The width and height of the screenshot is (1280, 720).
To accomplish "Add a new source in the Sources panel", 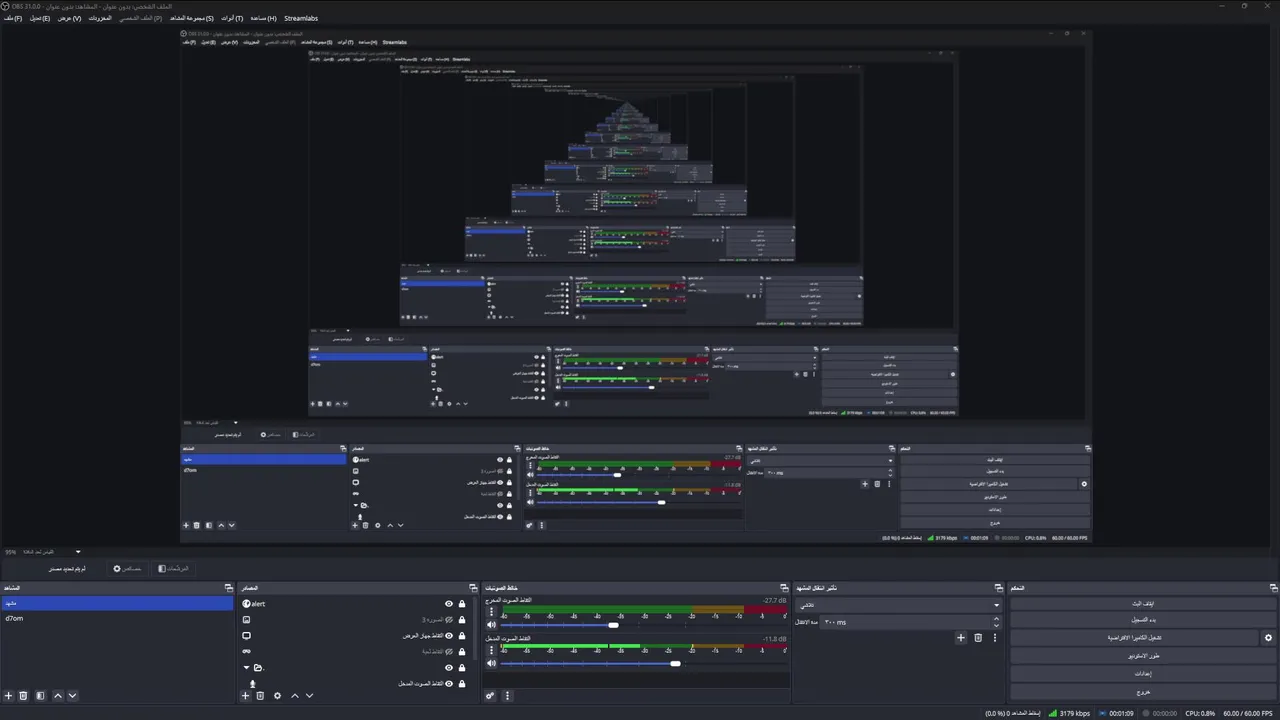I will (x=245, y=695).
